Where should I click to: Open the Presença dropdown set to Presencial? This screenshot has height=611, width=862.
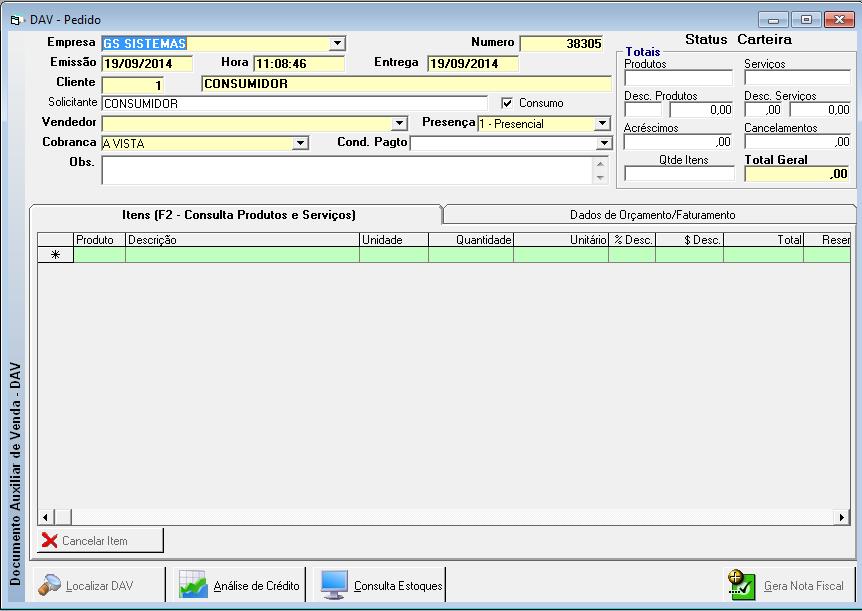[x=601, y=123]
